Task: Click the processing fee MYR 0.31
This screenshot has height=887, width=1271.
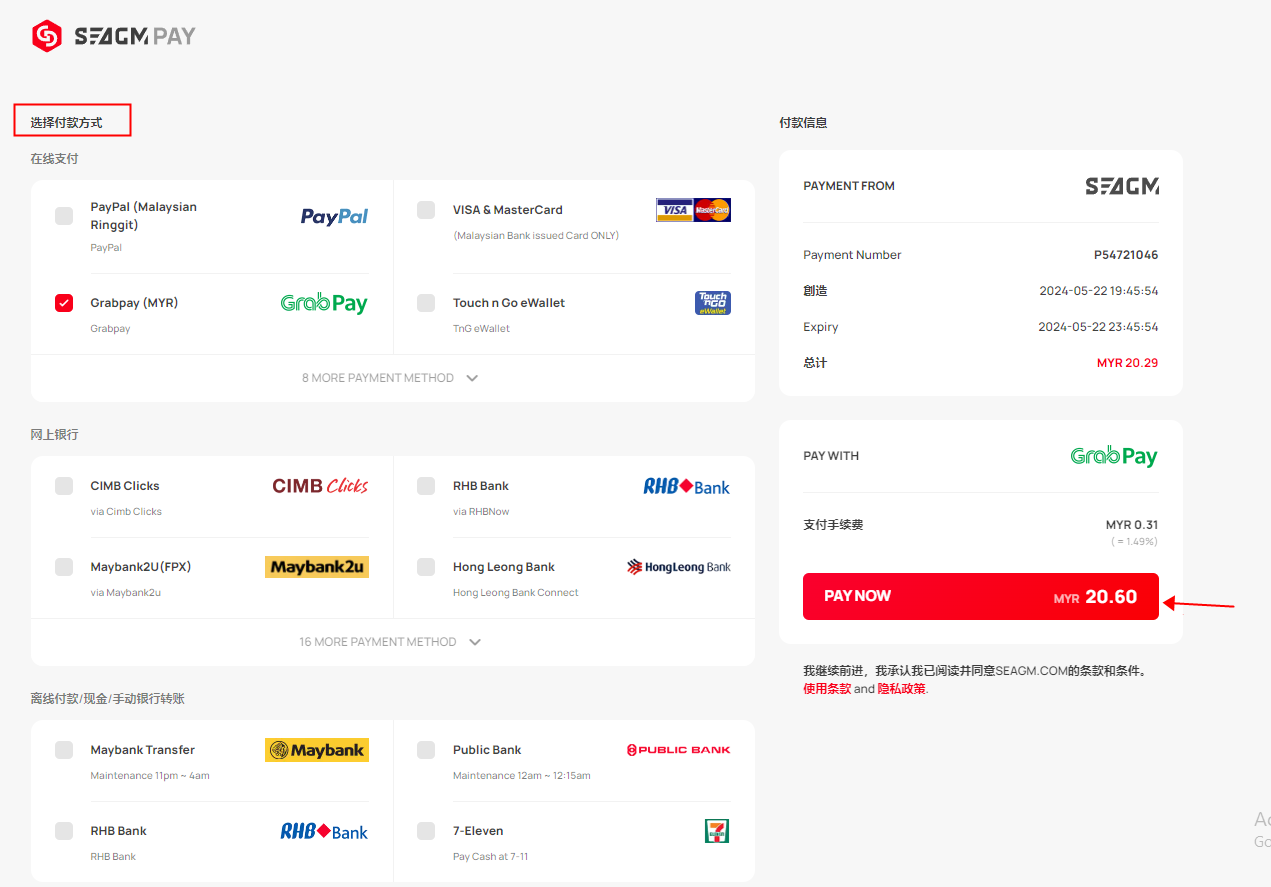Action: point(1132,525)
